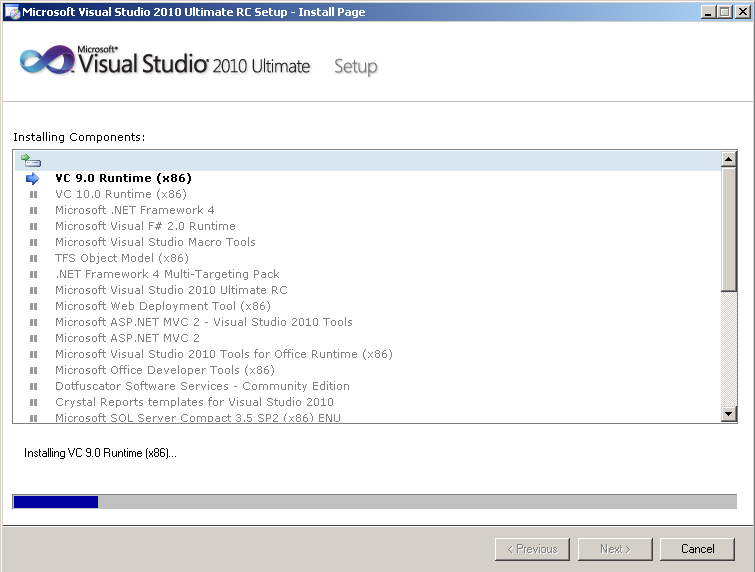The height and width of the screenshot is (572, 755).
Task: Click the component list scroll down arrow
Action: pos(729,414)
